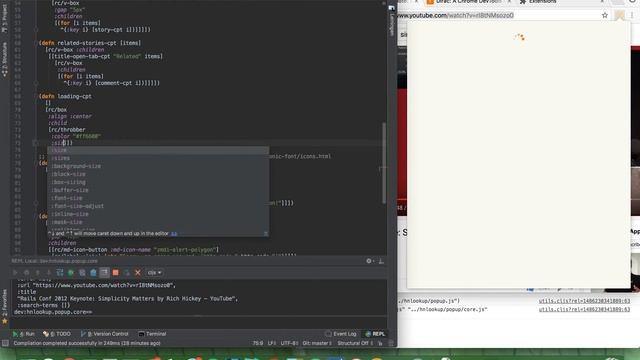Click the blue house icon in REPL toolbar

93,272
